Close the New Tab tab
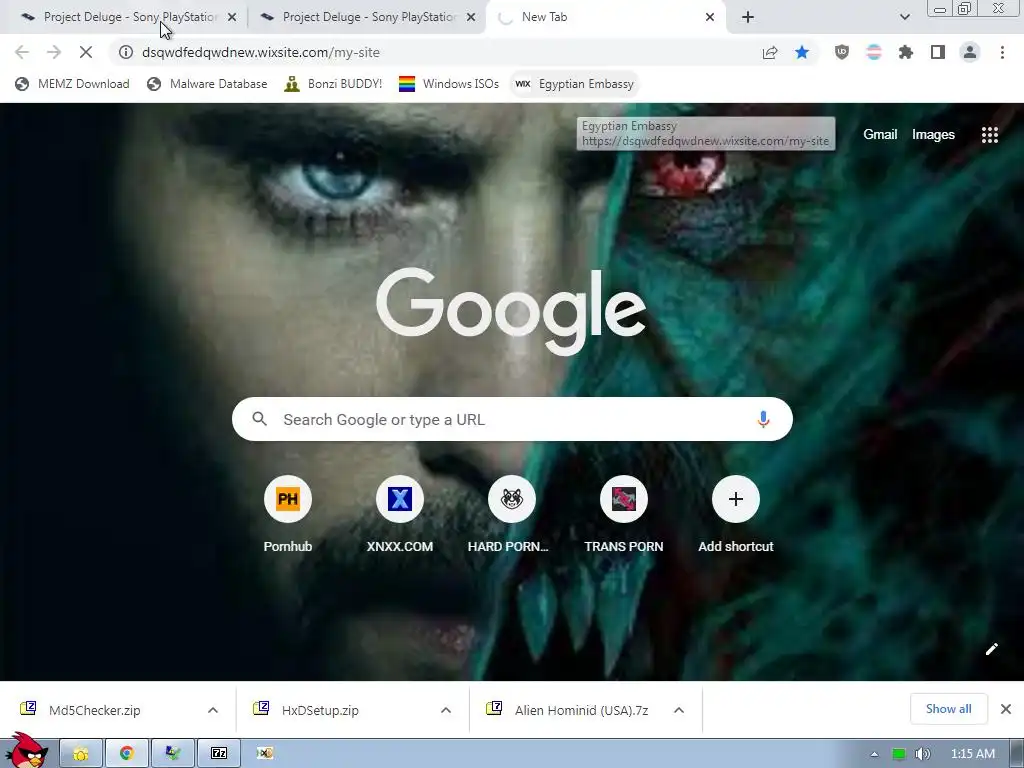Viewport: 1024px width, 768px height. 710,18
